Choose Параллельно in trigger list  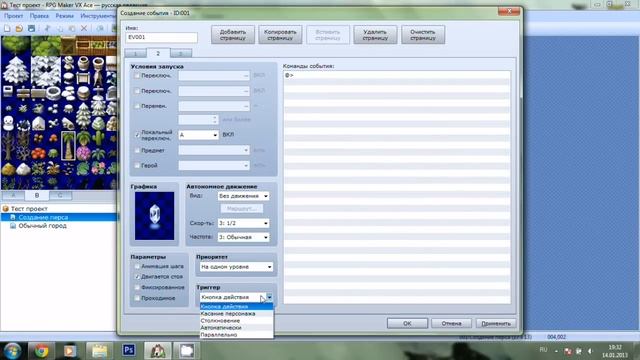pos(236,335)
